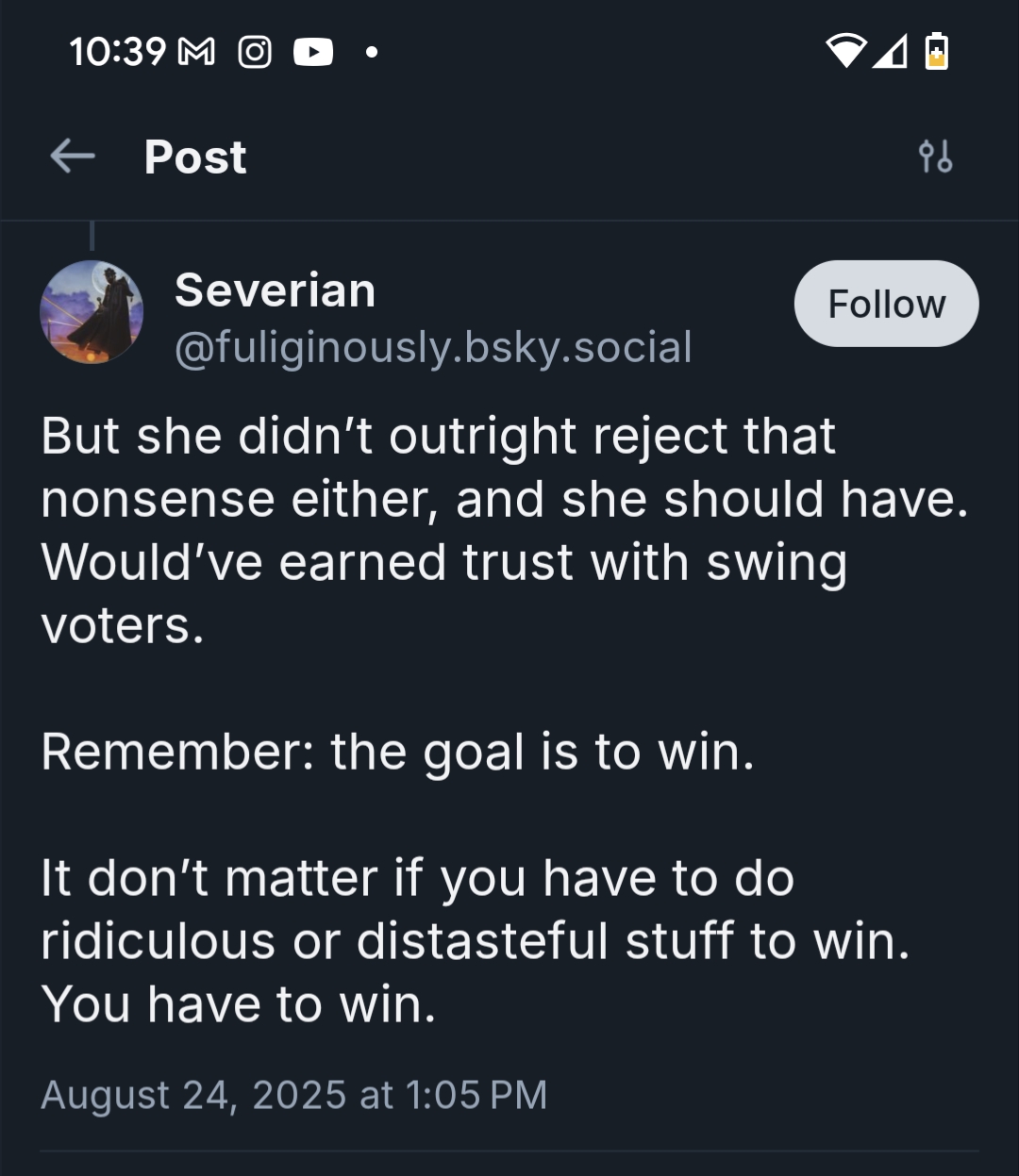
Task: Tap the "Remember: the goal is to win" line
Action: [397, 752]
